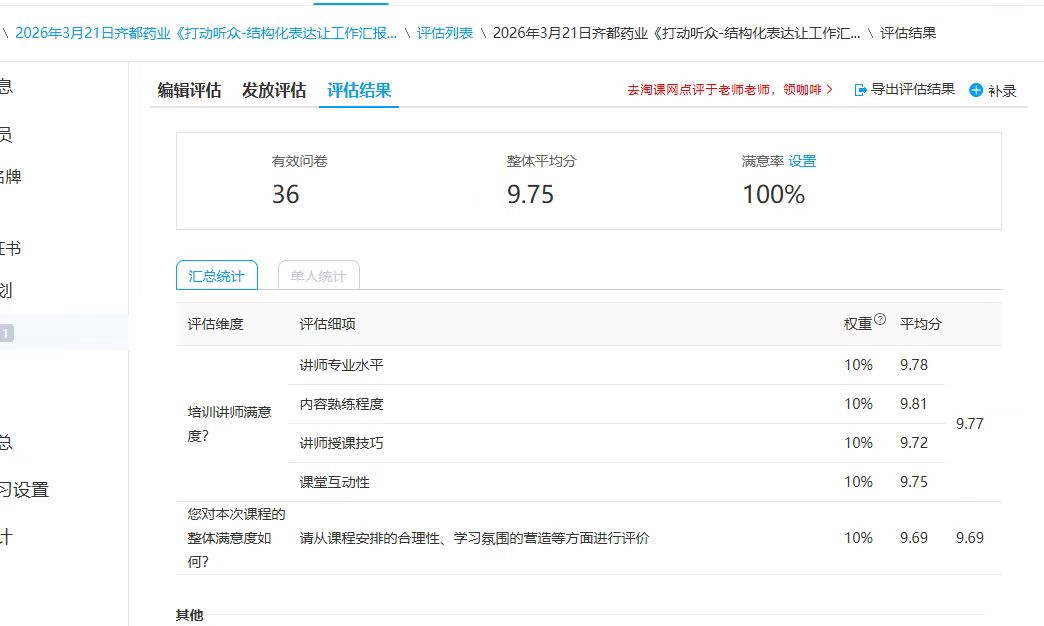Click the 有效问卷 count of 36
Screen dimensions: 1044x626
(286, 194)
